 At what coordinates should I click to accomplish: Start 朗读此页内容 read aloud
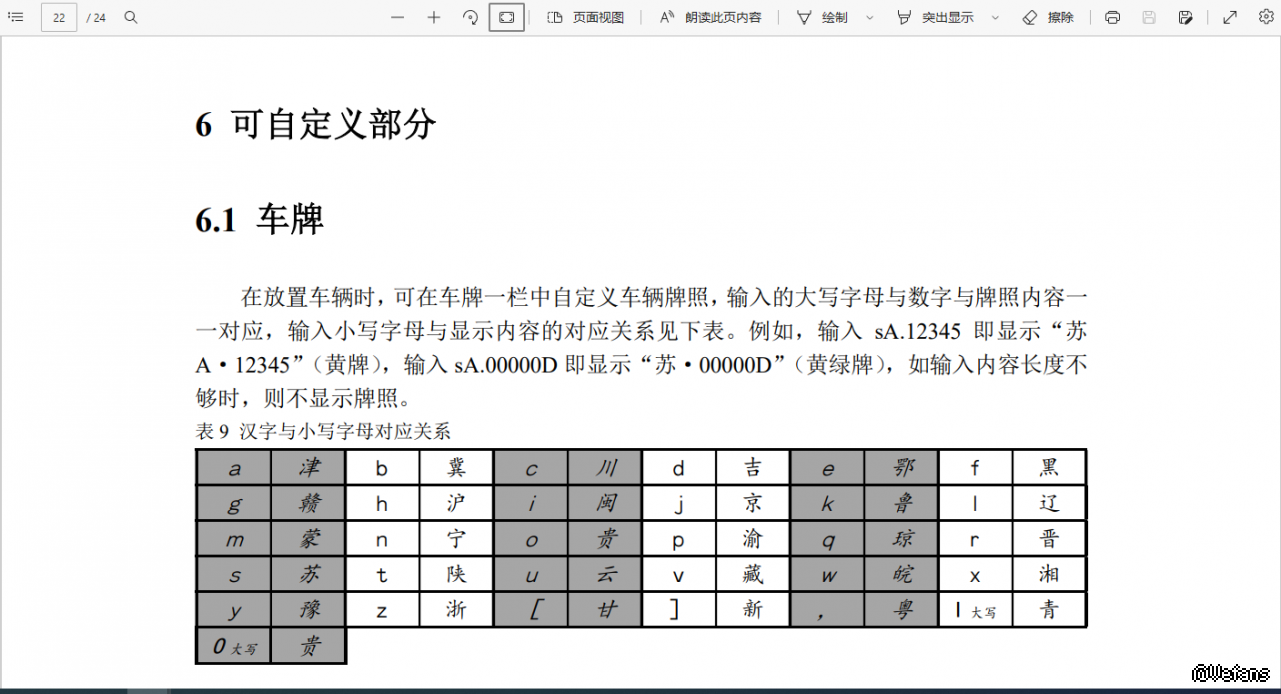click(x=710, y=17)
